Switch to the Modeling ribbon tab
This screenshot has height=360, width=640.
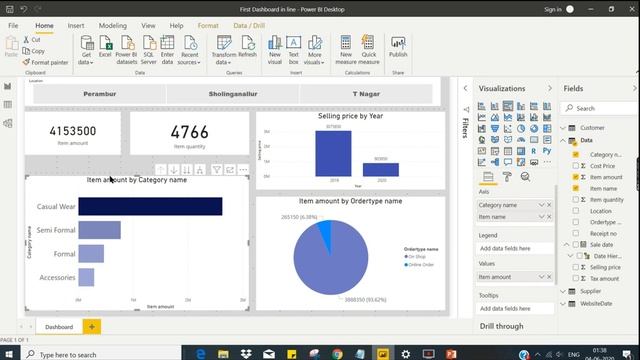pos(113,25)
